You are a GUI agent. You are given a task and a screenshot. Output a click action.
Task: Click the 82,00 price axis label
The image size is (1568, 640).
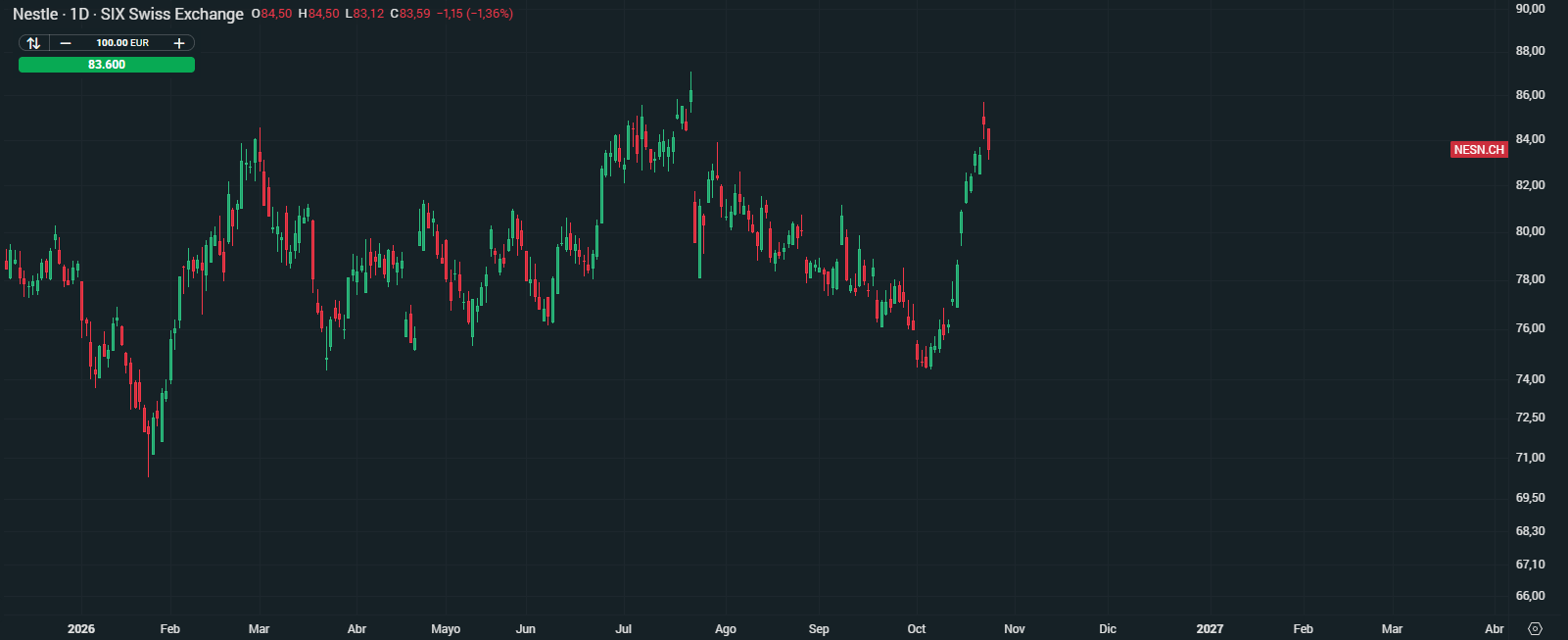coord(1530,185)
